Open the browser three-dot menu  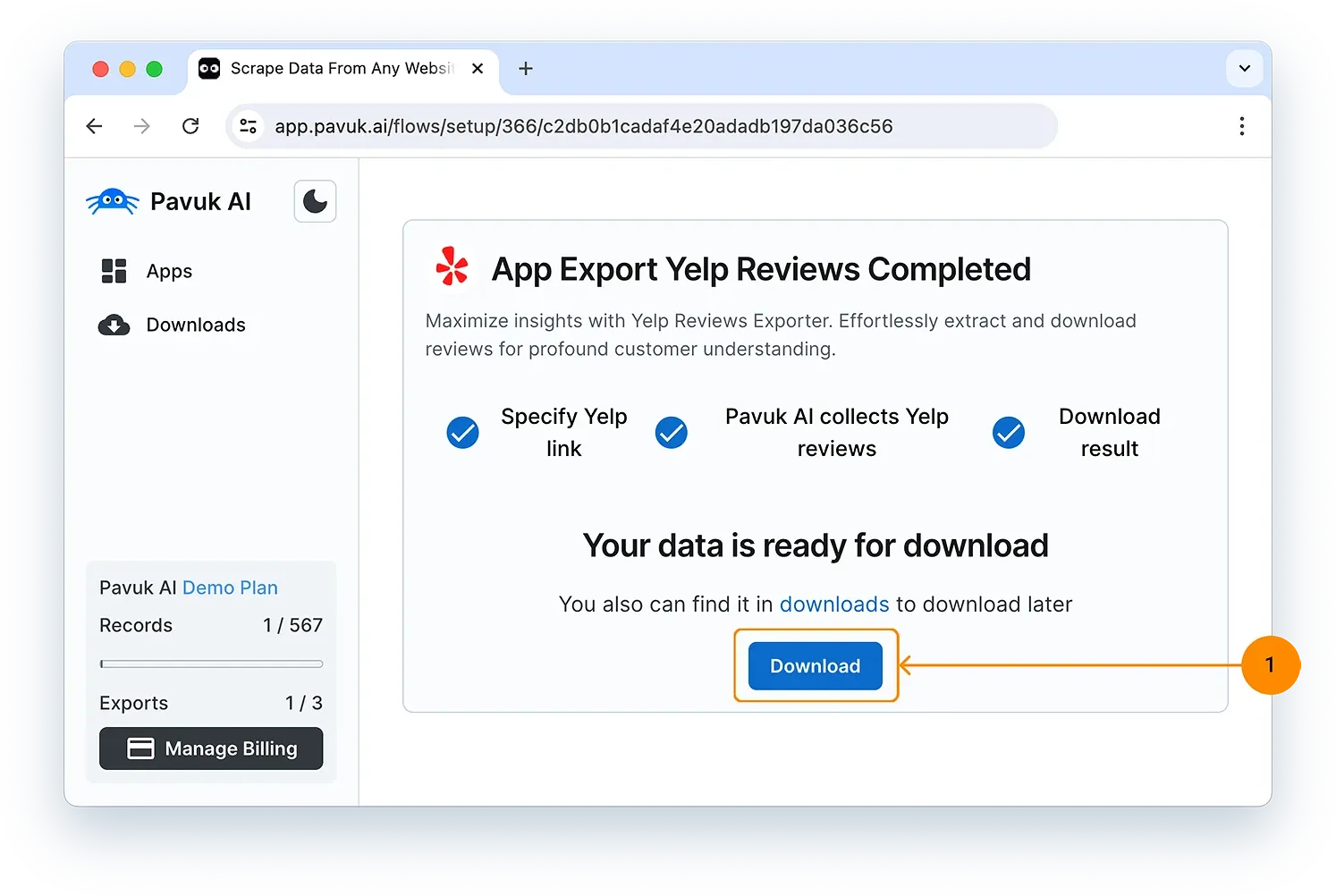1241,126
